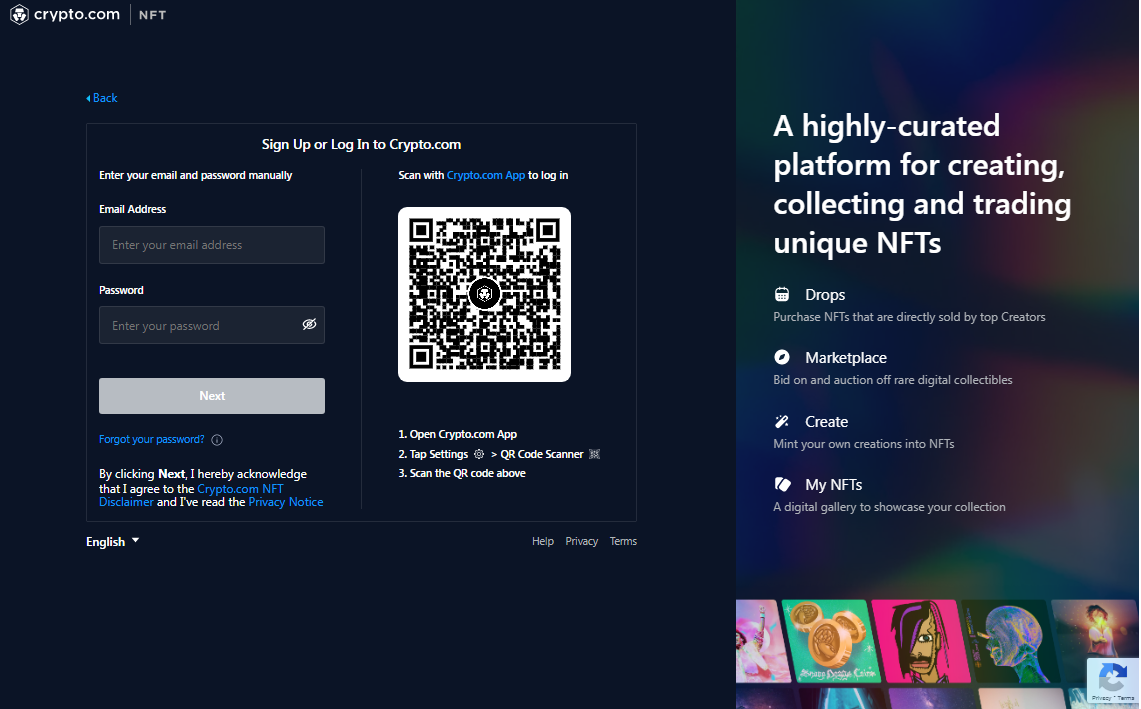Select the My NFTs heading text
1141x709 pixels.
point(833,484)
